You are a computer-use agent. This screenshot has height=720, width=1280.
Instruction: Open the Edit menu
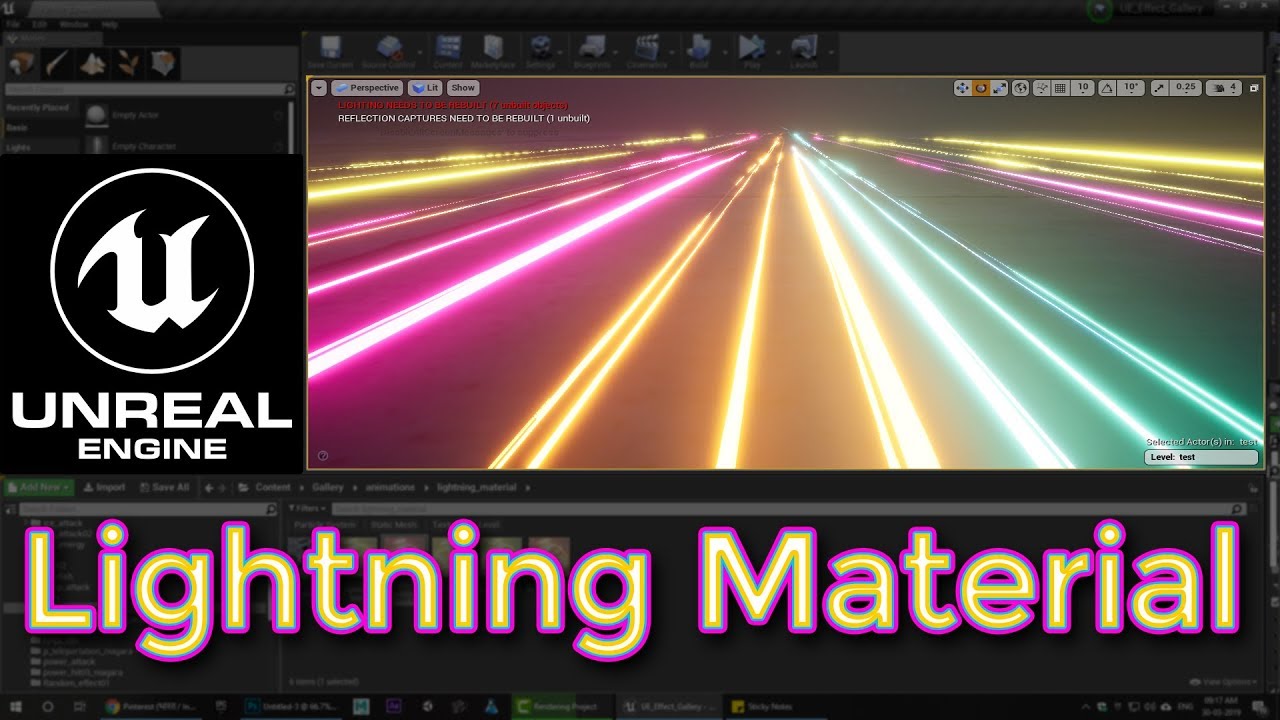(40, 23)
